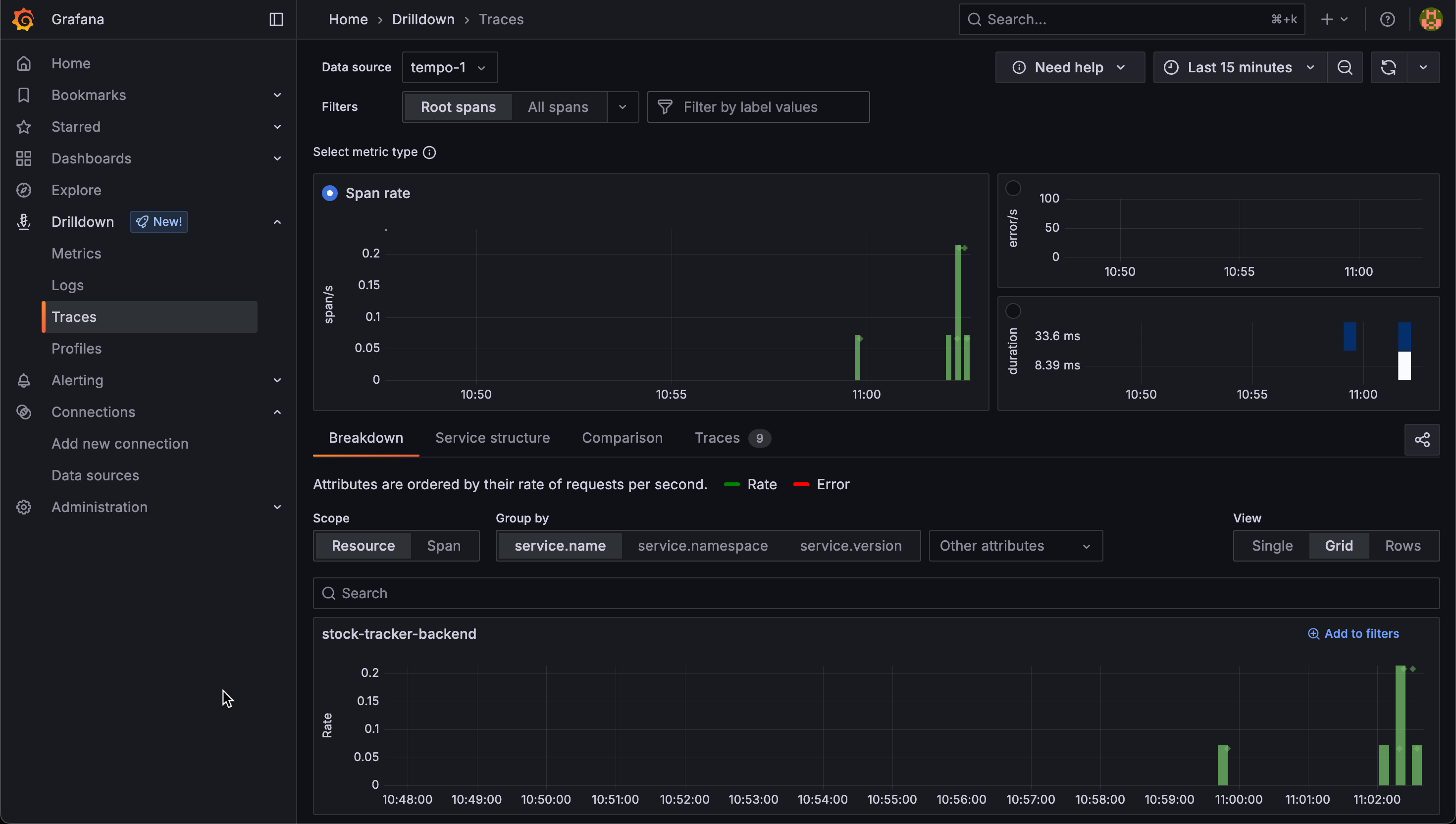Go to Profiles under Drilldown

tap(76, 349)
